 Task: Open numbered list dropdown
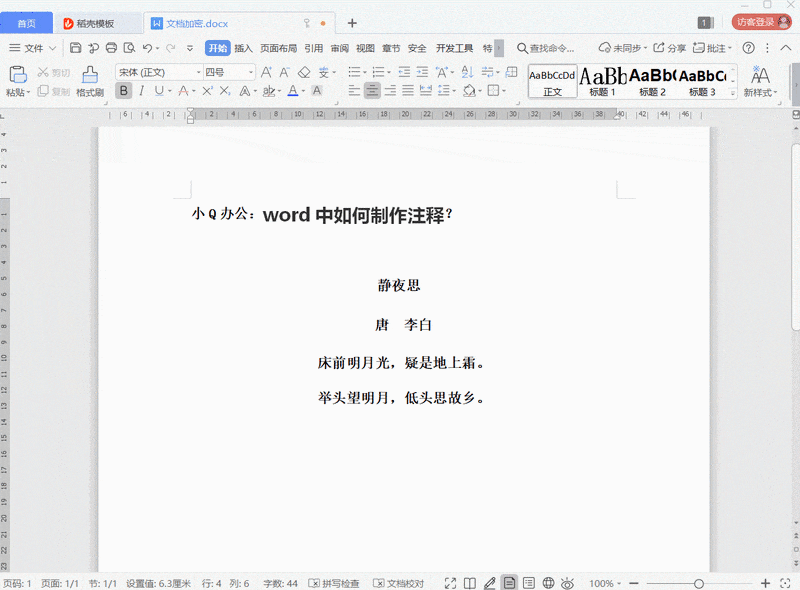[x=389, y=73]
